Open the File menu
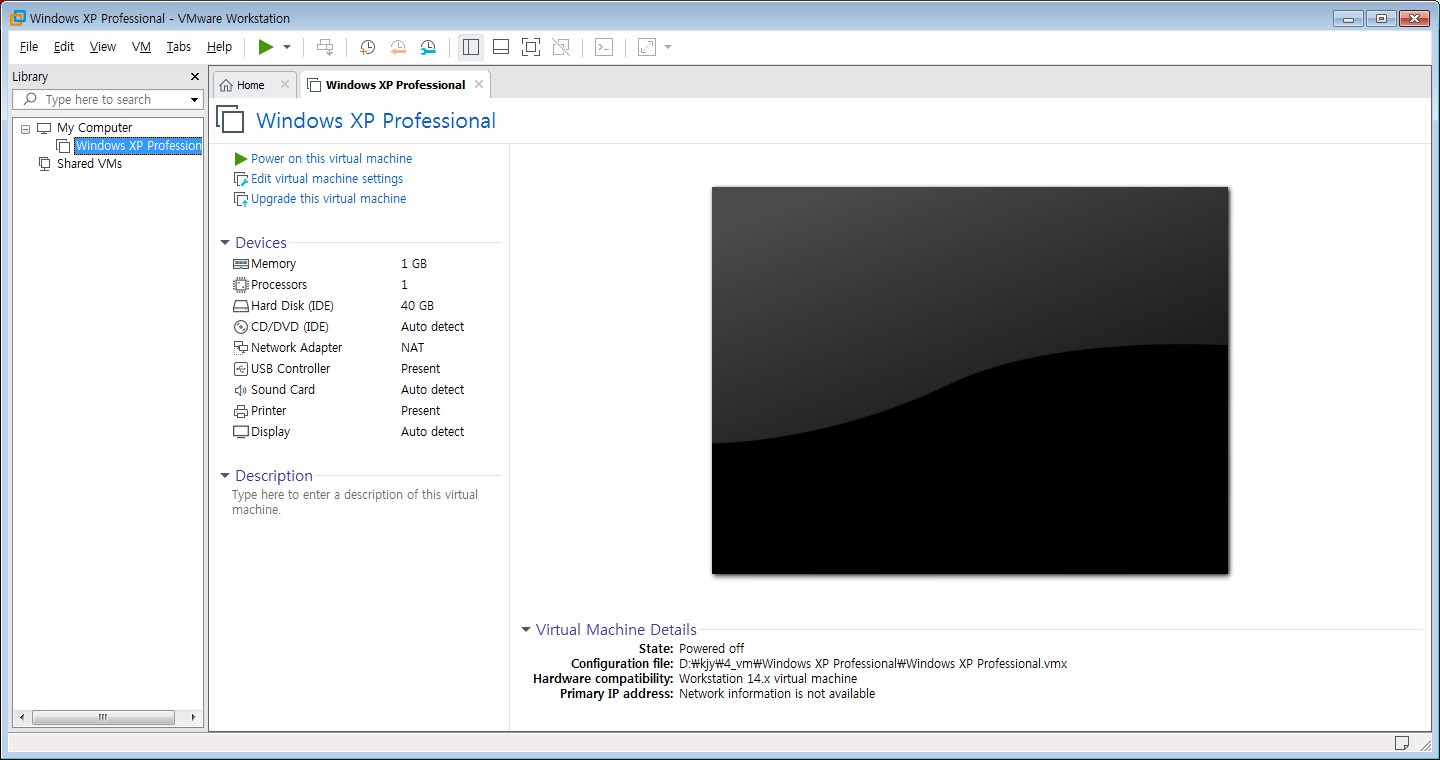The image size is (1440, 760). click(29, 47)
